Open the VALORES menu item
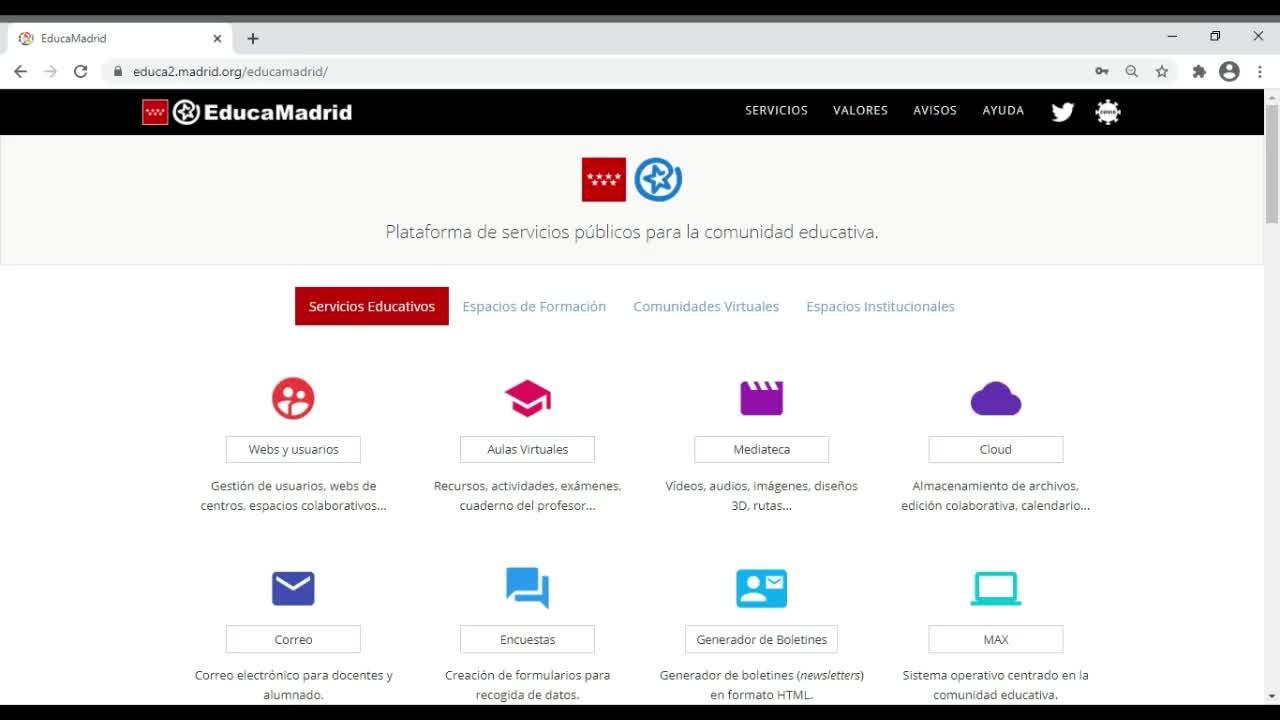This screenshot has width=1280, height=720. (x=860, y=111)
